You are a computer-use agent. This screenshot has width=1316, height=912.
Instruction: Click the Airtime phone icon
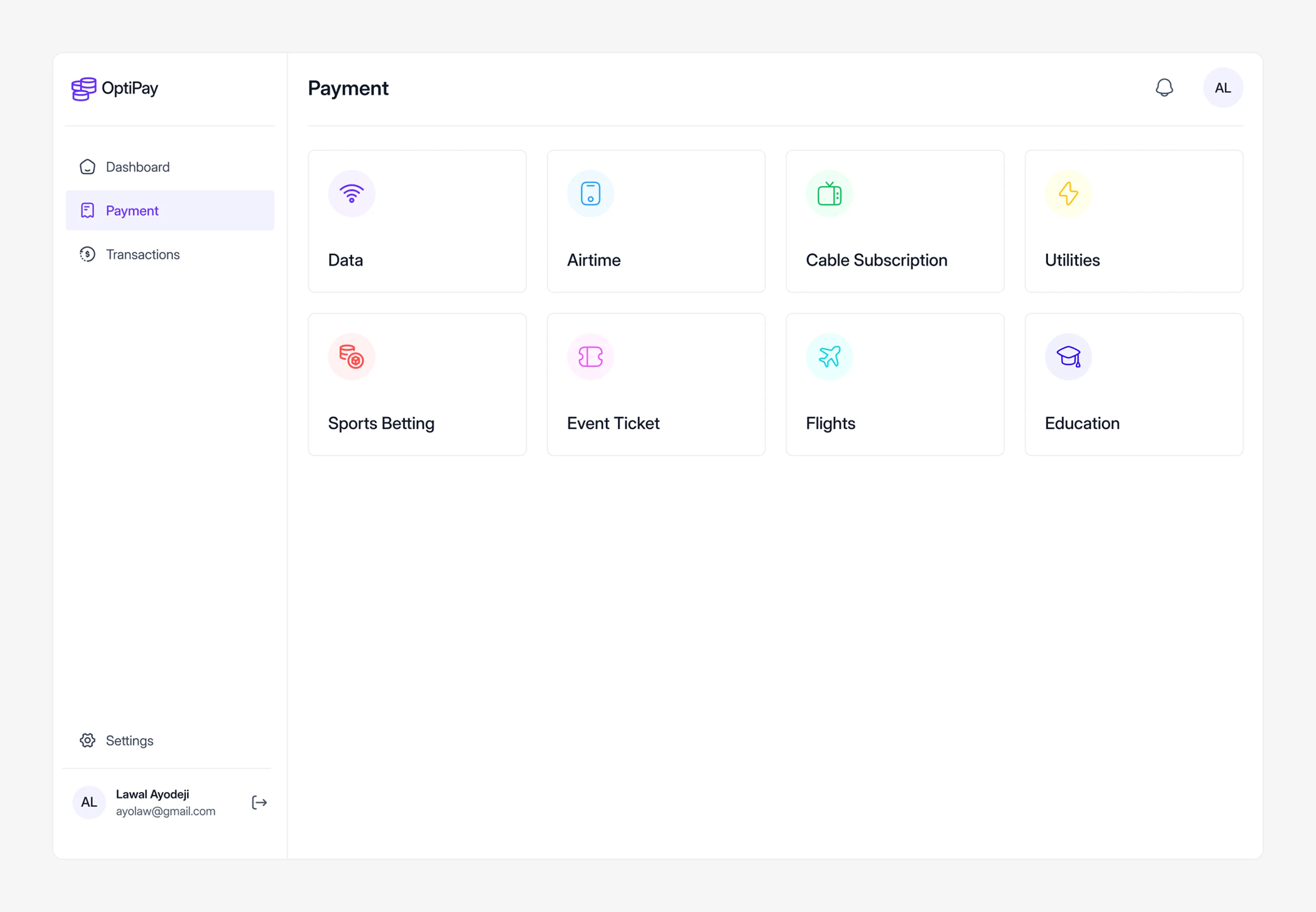590,194
